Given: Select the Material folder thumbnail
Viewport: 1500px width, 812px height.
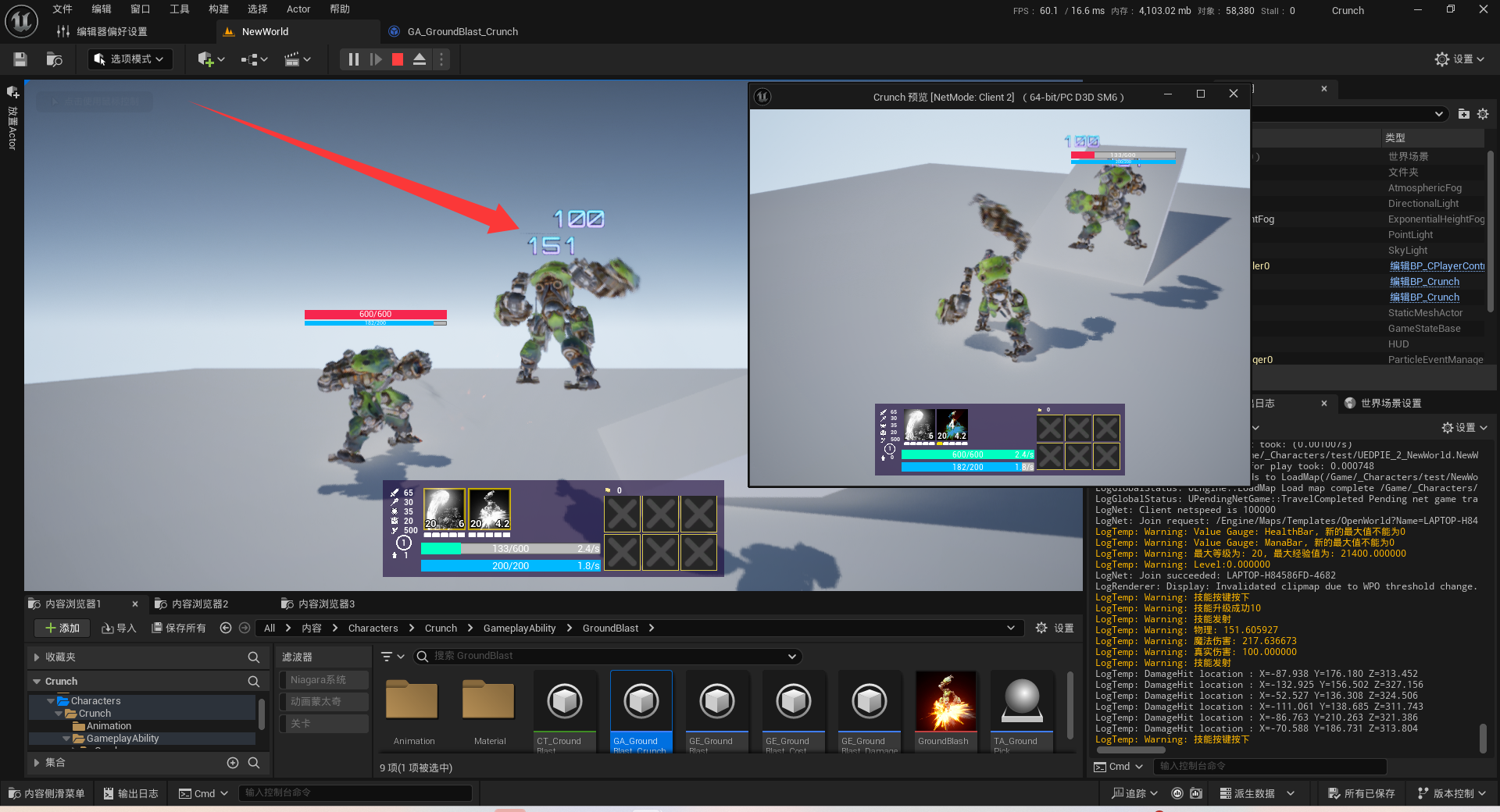Looking at the screenshot, I should (489, 711).
